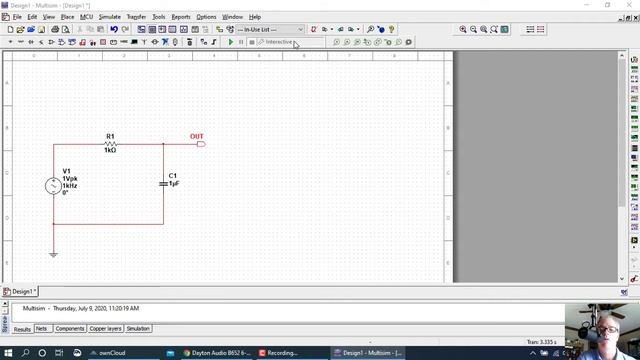This screenshot has width=640, height=360.
Task: Switch to Recording taskbar app
Action: (x=292, y=353)
